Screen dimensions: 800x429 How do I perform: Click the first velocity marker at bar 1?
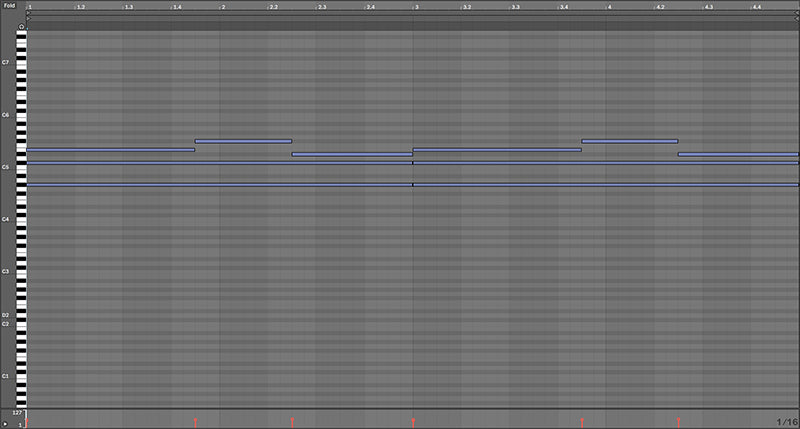click(x=27, y=420)
